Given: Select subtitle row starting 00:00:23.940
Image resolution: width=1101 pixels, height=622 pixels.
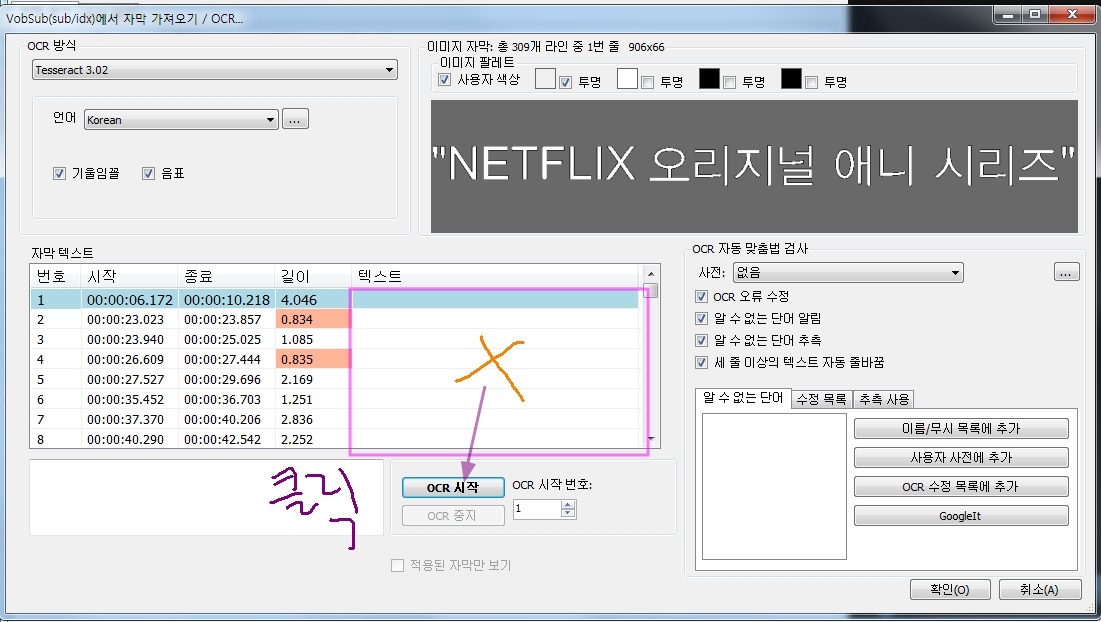Looking at the screenshot, I should [335, 340].
